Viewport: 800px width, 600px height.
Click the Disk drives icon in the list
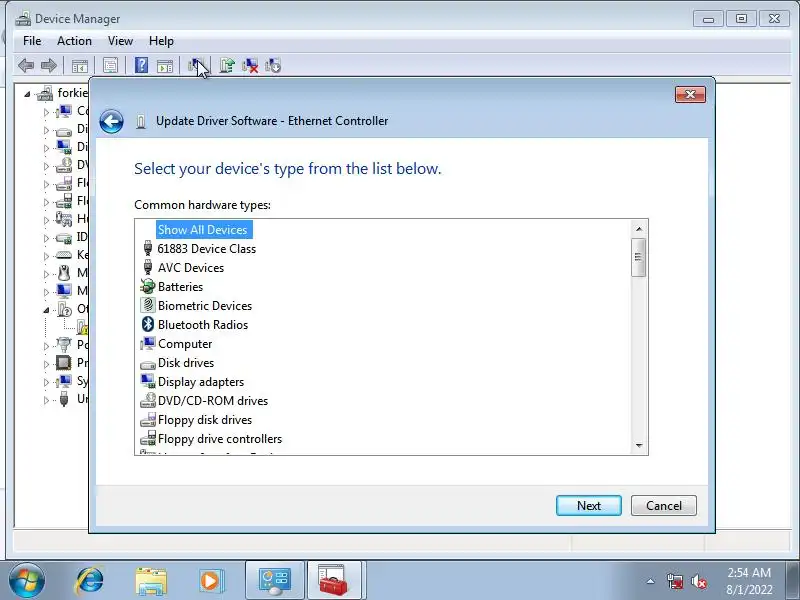(x=147, y=364)
